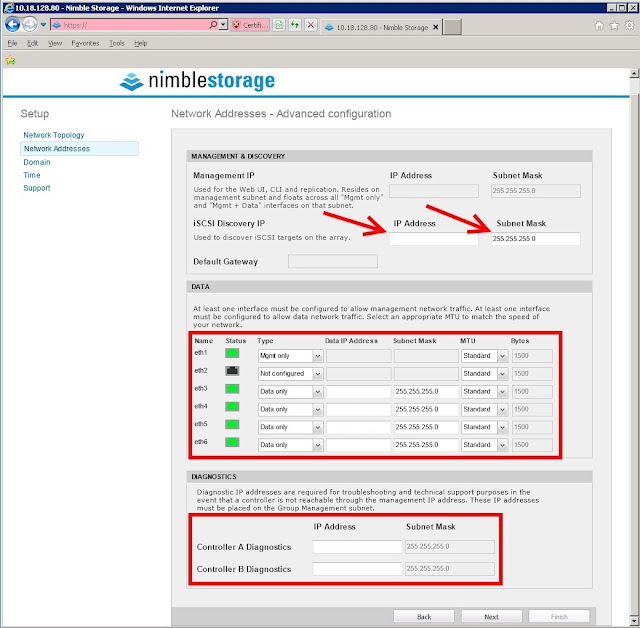The height and width of the screenshot is (628, 640).
Task: Open eth4 Type dropdown showing Data only
Action: (290, 409)
